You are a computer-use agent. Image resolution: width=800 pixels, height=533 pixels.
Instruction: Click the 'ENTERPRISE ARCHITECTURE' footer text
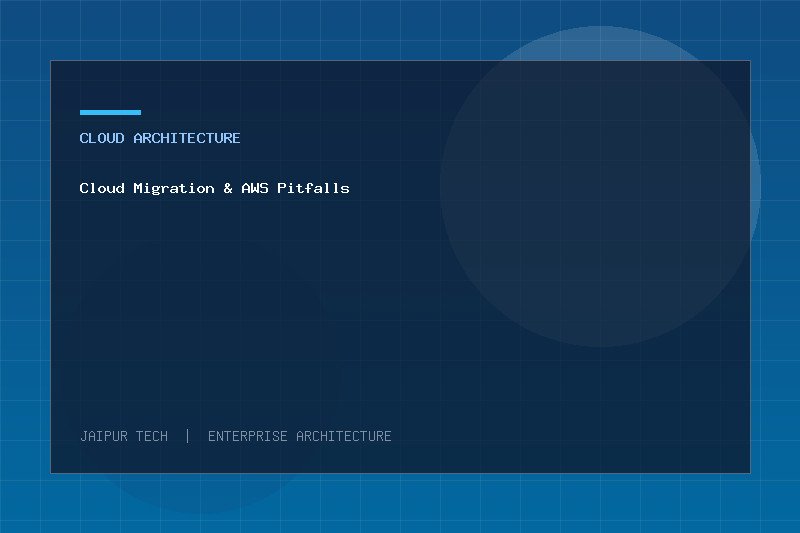tap(299, 436)
